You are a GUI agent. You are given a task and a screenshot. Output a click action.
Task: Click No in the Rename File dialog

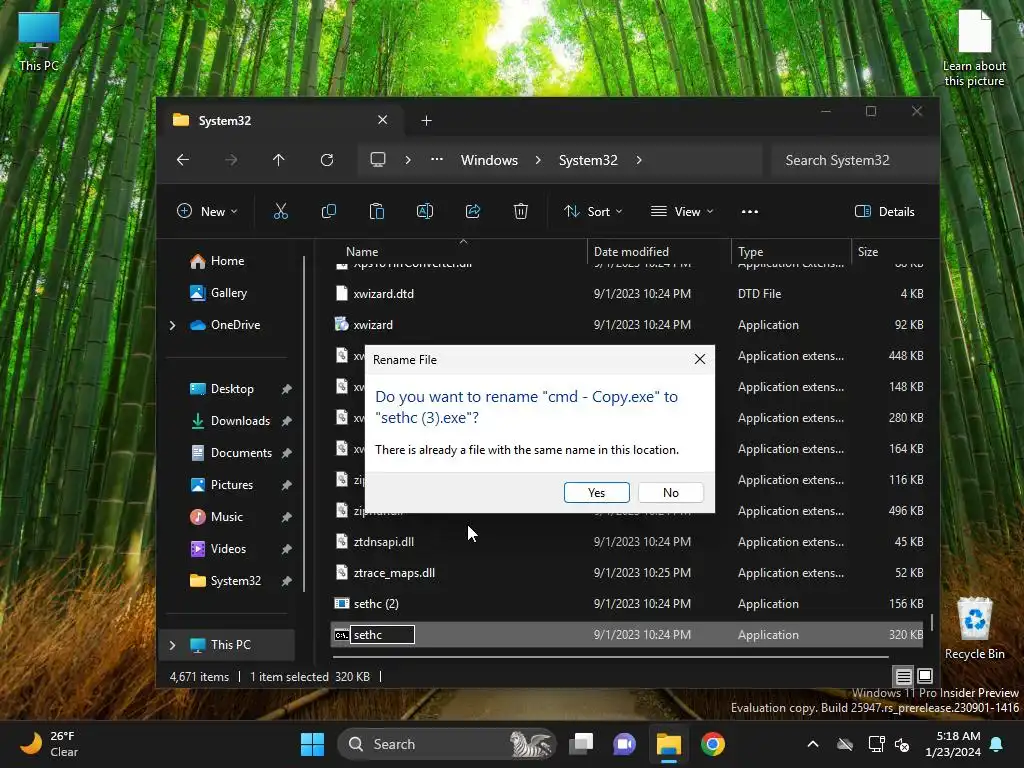pos(671,492)
